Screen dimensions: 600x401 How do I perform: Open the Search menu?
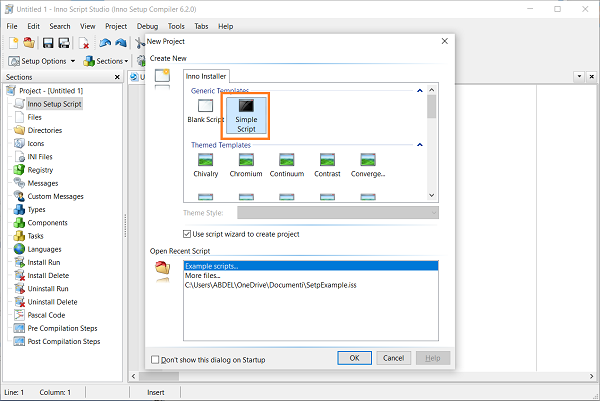pos(60,26)
